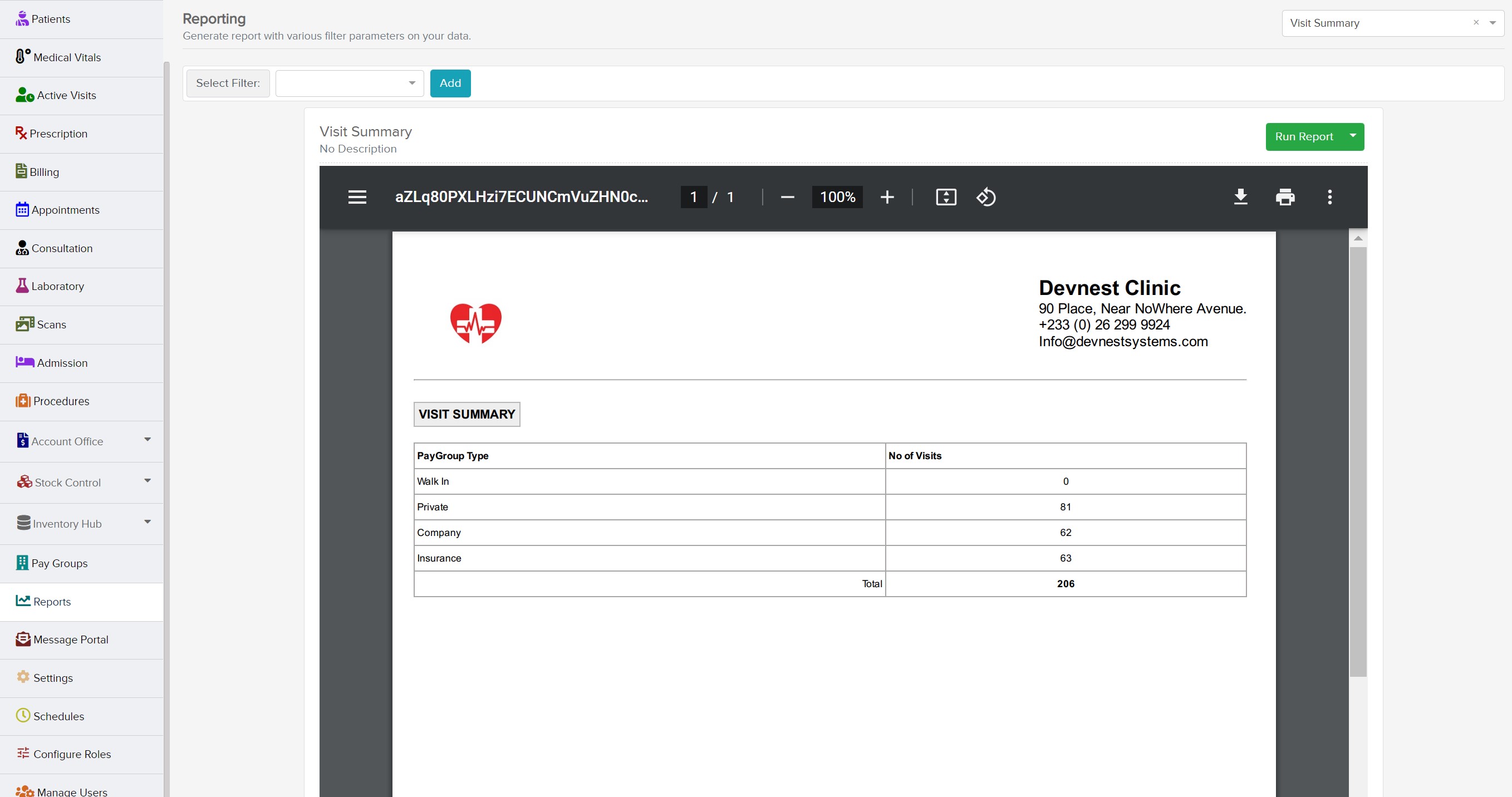Click the Private row in report
The width and height of the screenshot is (1512, 797).
830,507
